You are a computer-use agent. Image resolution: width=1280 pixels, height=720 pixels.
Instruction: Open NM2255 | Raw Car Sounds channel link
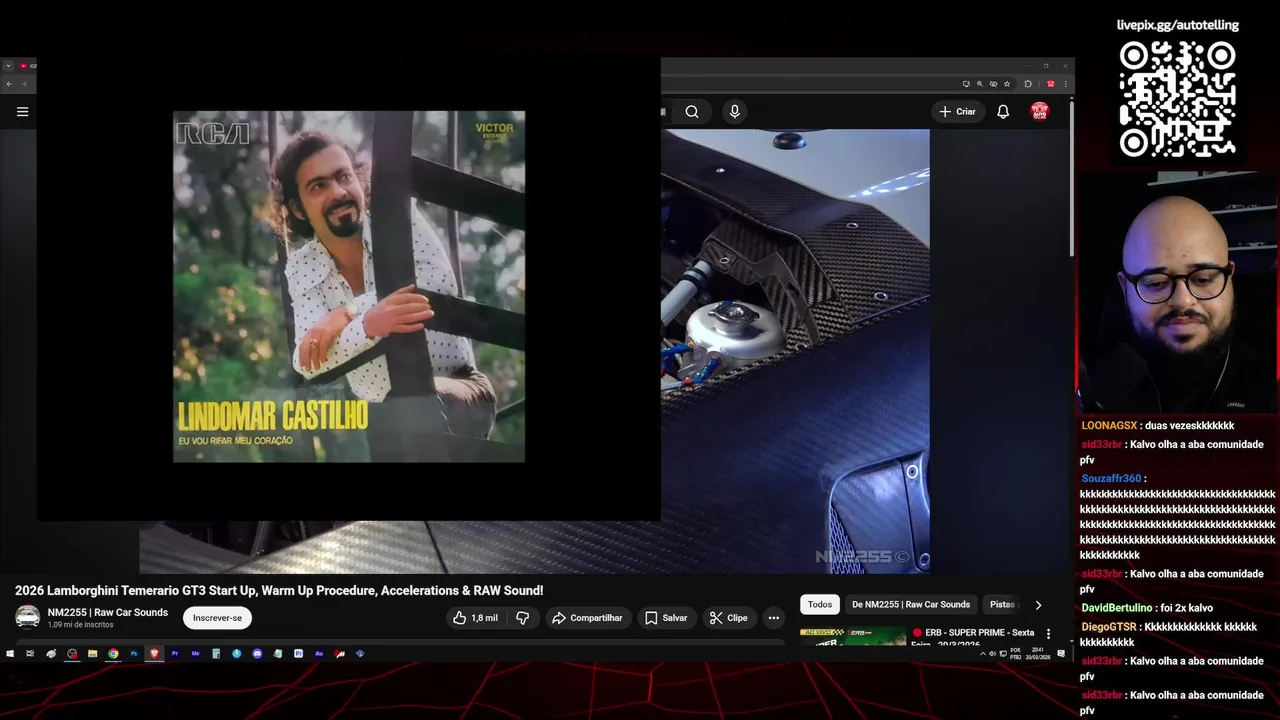pos(108,612)
